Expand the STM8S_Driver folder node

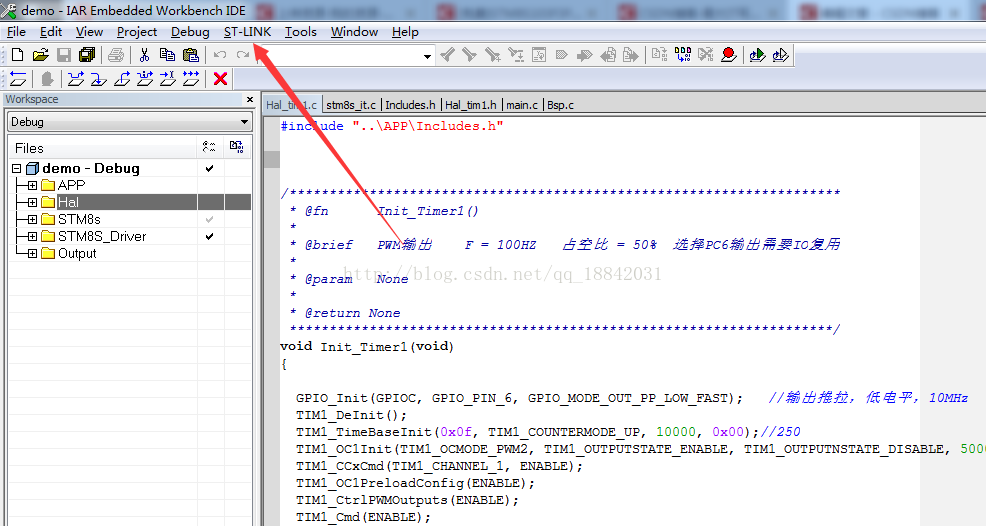32,236
